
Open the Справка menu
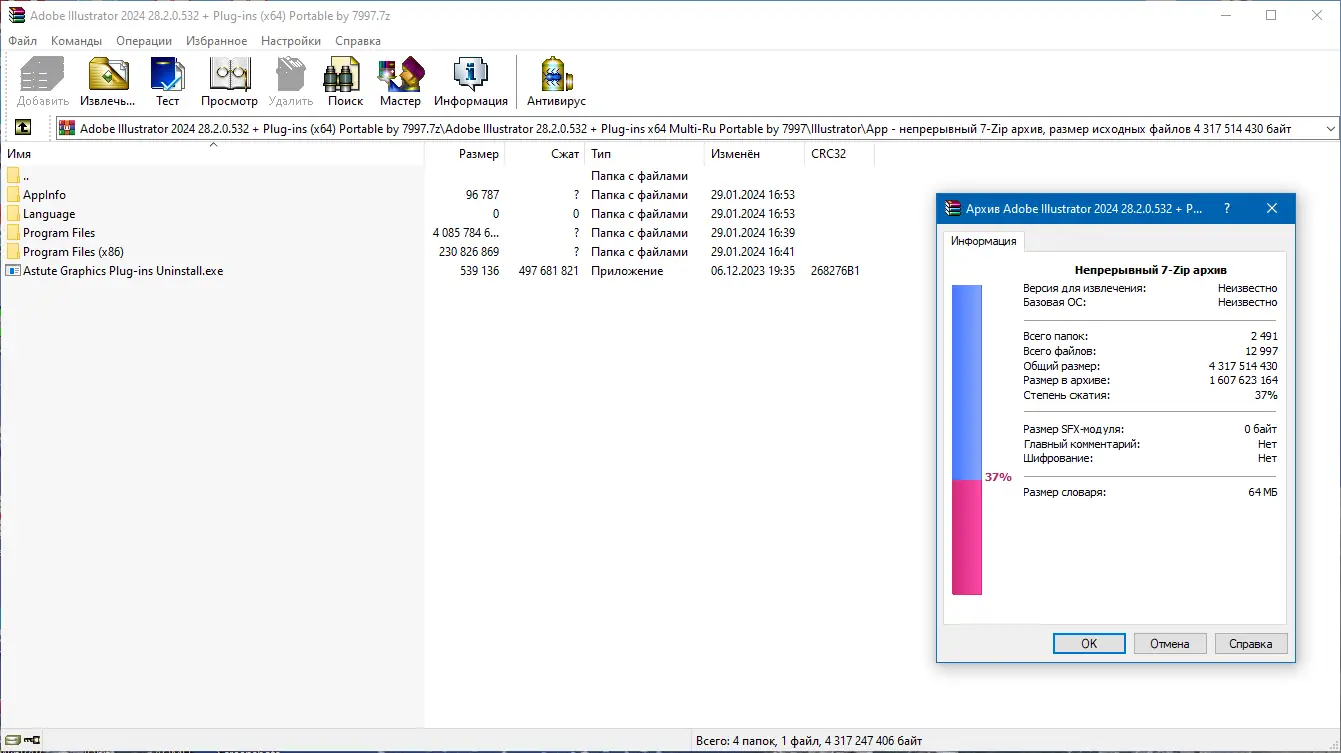[x=358, y=41]
